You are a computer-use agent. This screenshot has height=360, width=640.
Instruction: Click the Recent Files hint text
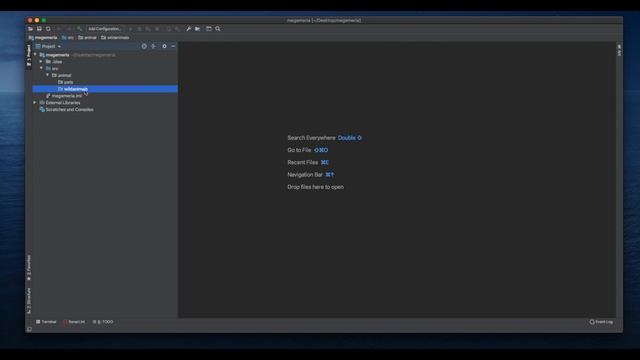pyautogui.click(x=308, y=162)
